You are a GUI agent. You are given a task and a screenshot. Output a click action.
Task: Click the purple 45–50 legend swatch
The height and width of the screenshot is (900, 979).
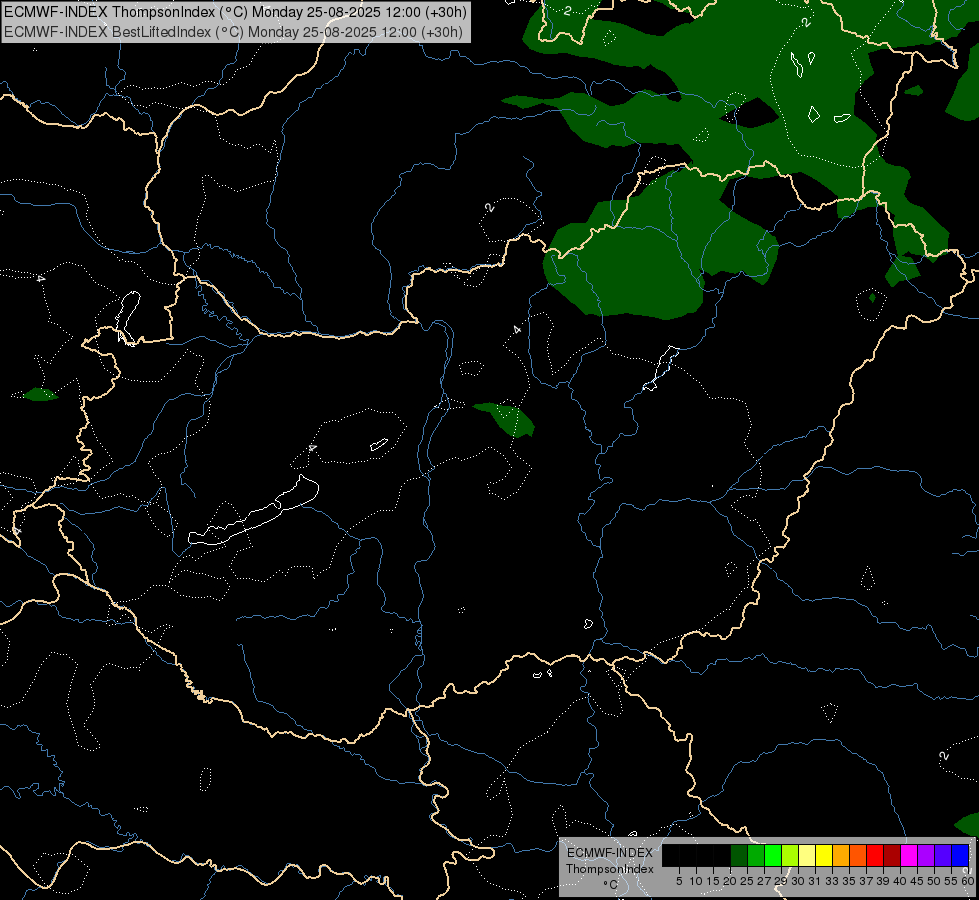[926, 855]
